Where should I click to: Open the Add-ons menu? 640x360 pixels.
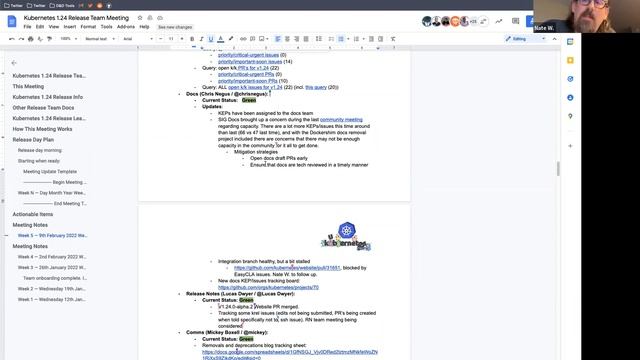click(x=126, y=27)
